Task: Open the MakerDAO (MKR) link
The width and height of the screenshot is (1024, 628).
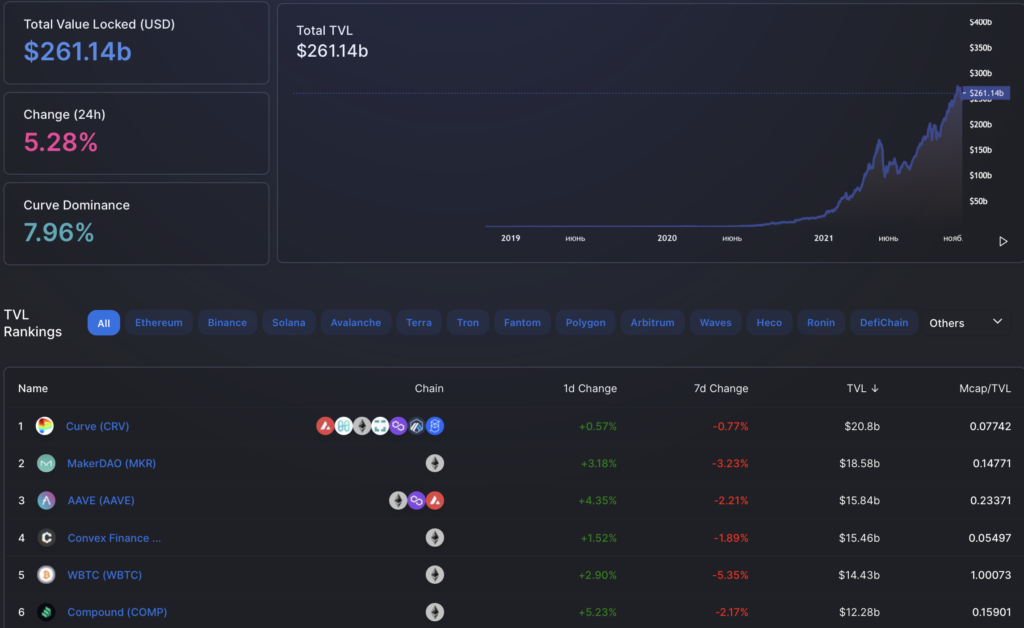Action: click(111, 463)
